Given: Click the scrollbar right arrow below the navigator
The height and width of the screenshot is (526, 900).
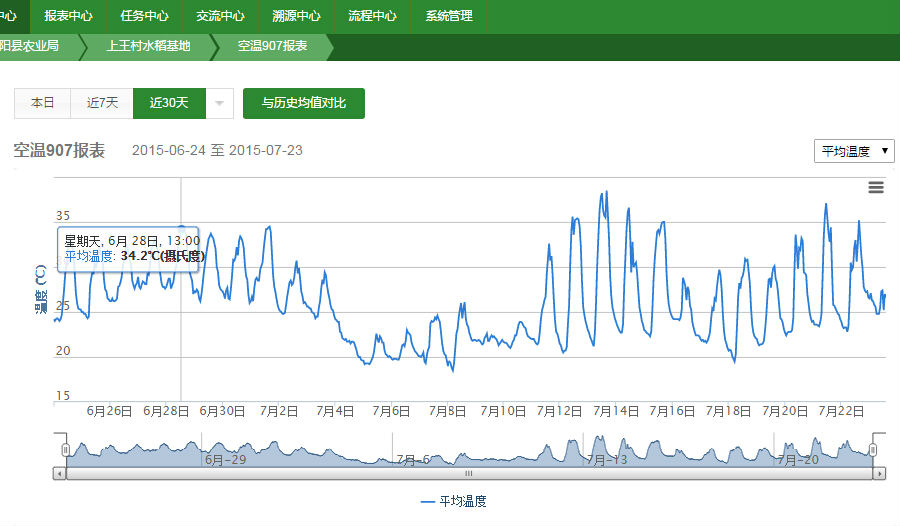Looking at the screenshot, I should coord(879,473).
